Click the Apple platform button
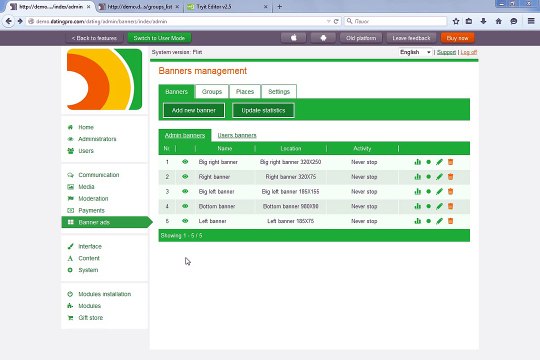540x360 pixels. [x=293, y=38]
